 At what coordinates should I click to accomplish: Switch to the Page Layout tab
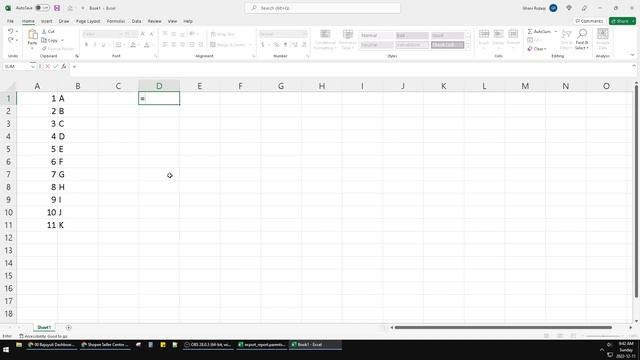[x=88, y=21]
